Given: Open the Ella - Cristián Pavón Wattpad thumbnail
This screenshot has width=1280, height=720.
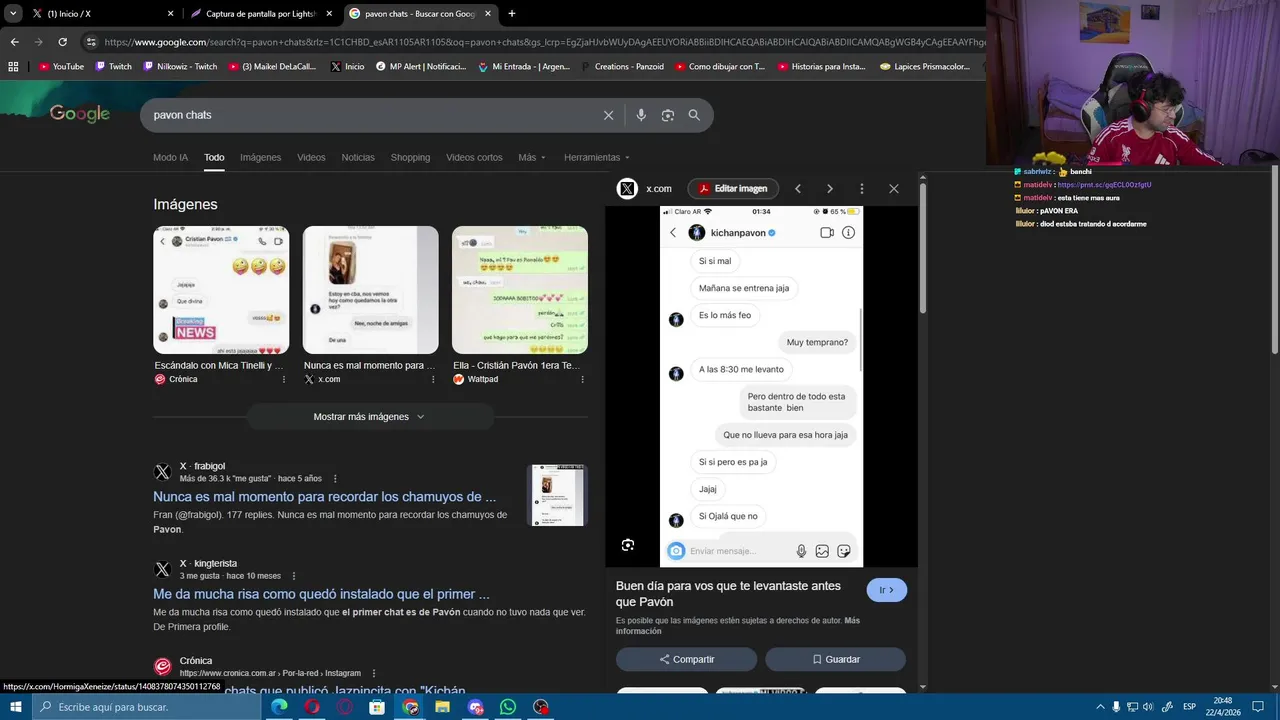Looking at the screenshot, I should click(x=520, y=290).
